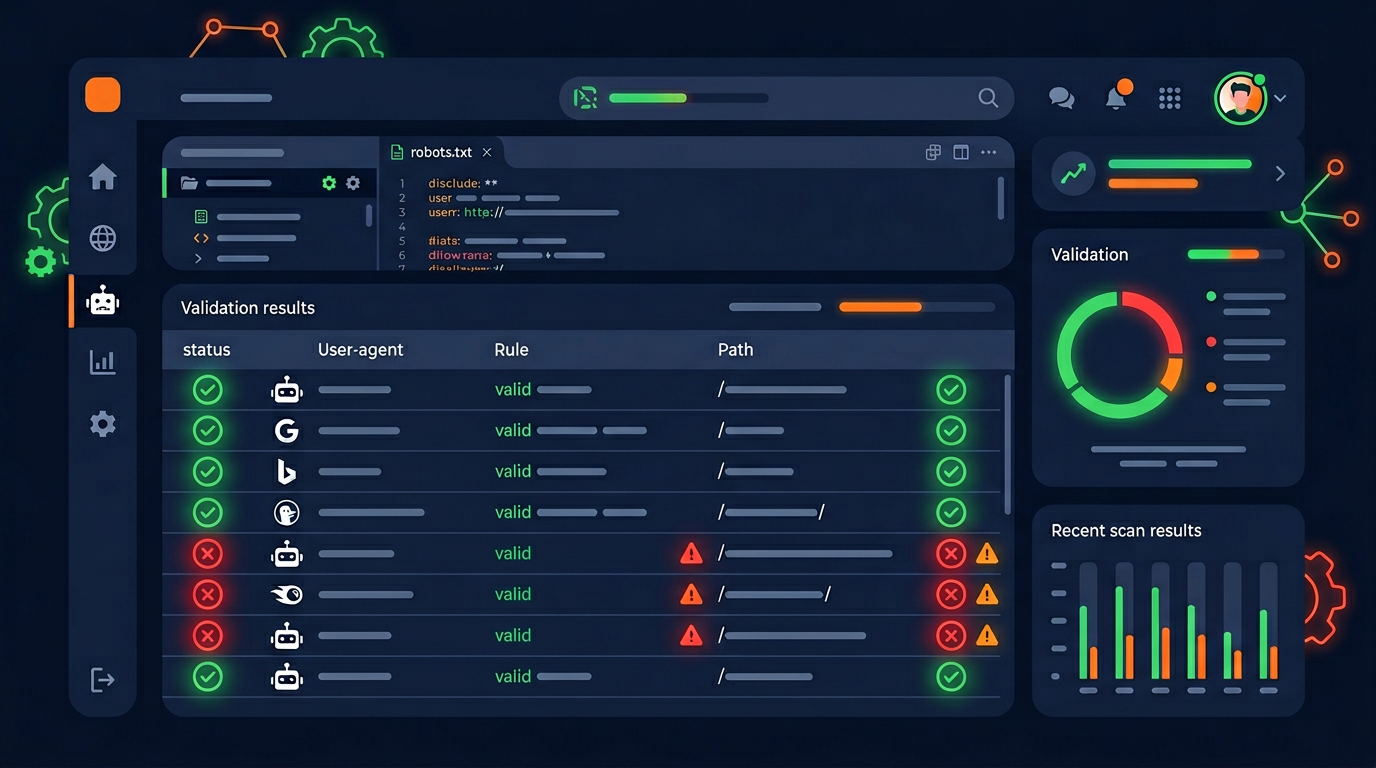Click the logout button at the sidebar bottom

(103, 679)
